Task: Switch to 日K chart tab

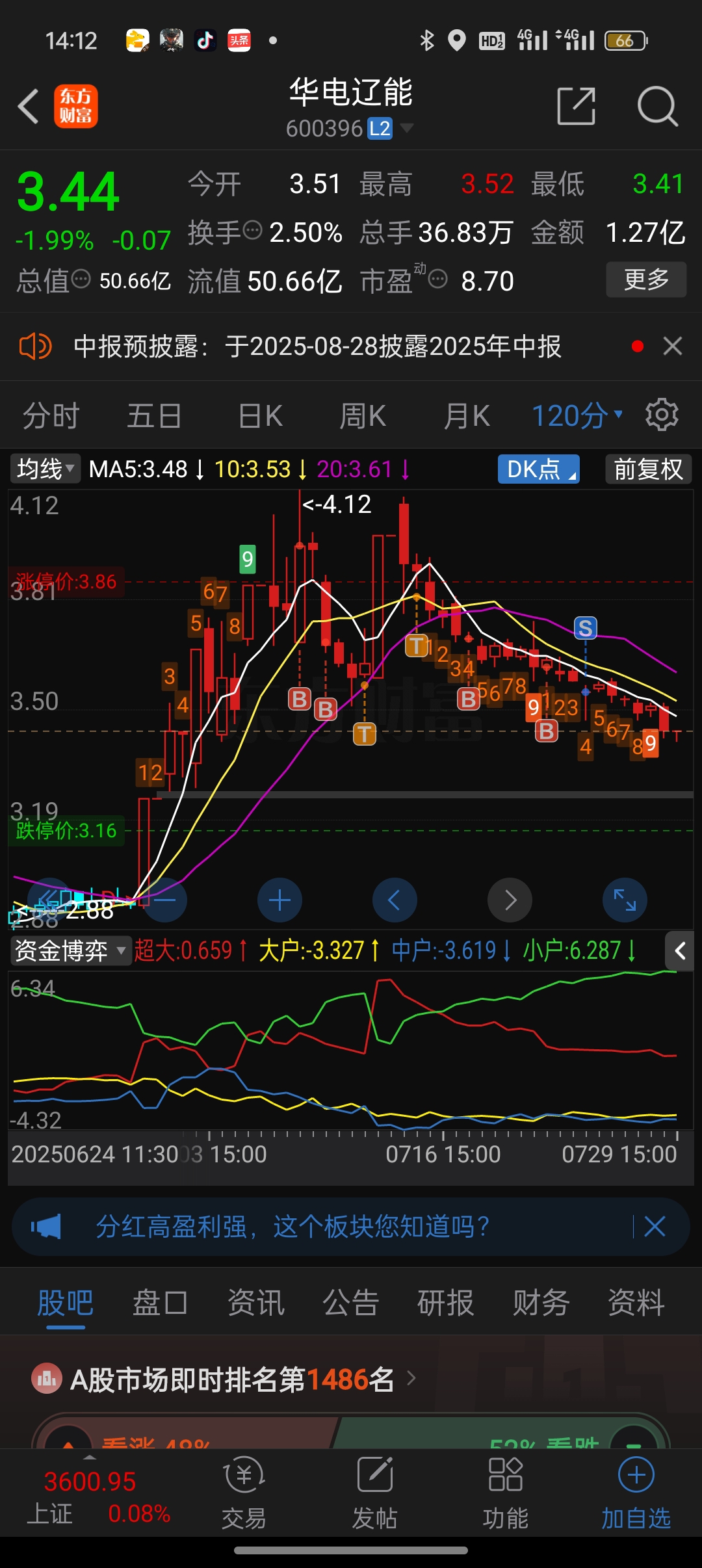Action: pos(260,415)
